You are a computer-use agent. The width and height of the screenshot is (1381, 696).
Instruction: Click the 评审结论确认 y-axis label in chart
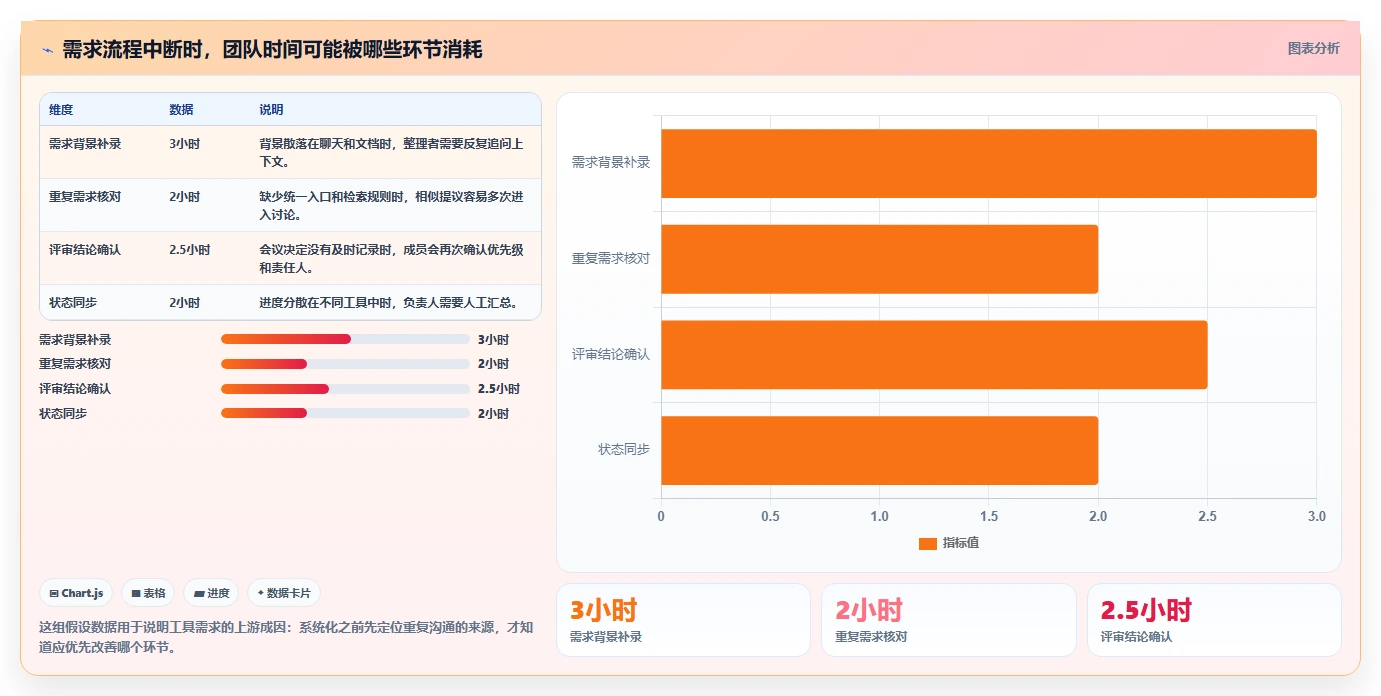611,354
